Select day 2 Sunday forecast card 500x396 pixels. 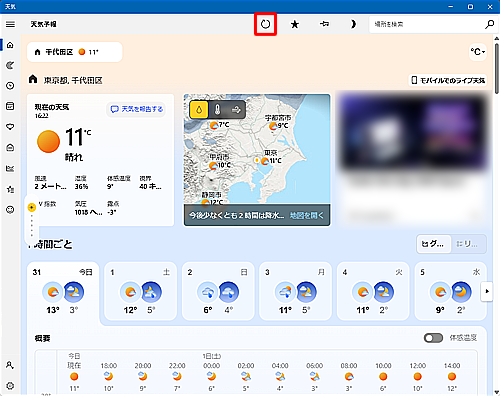[x=218, y=291]
